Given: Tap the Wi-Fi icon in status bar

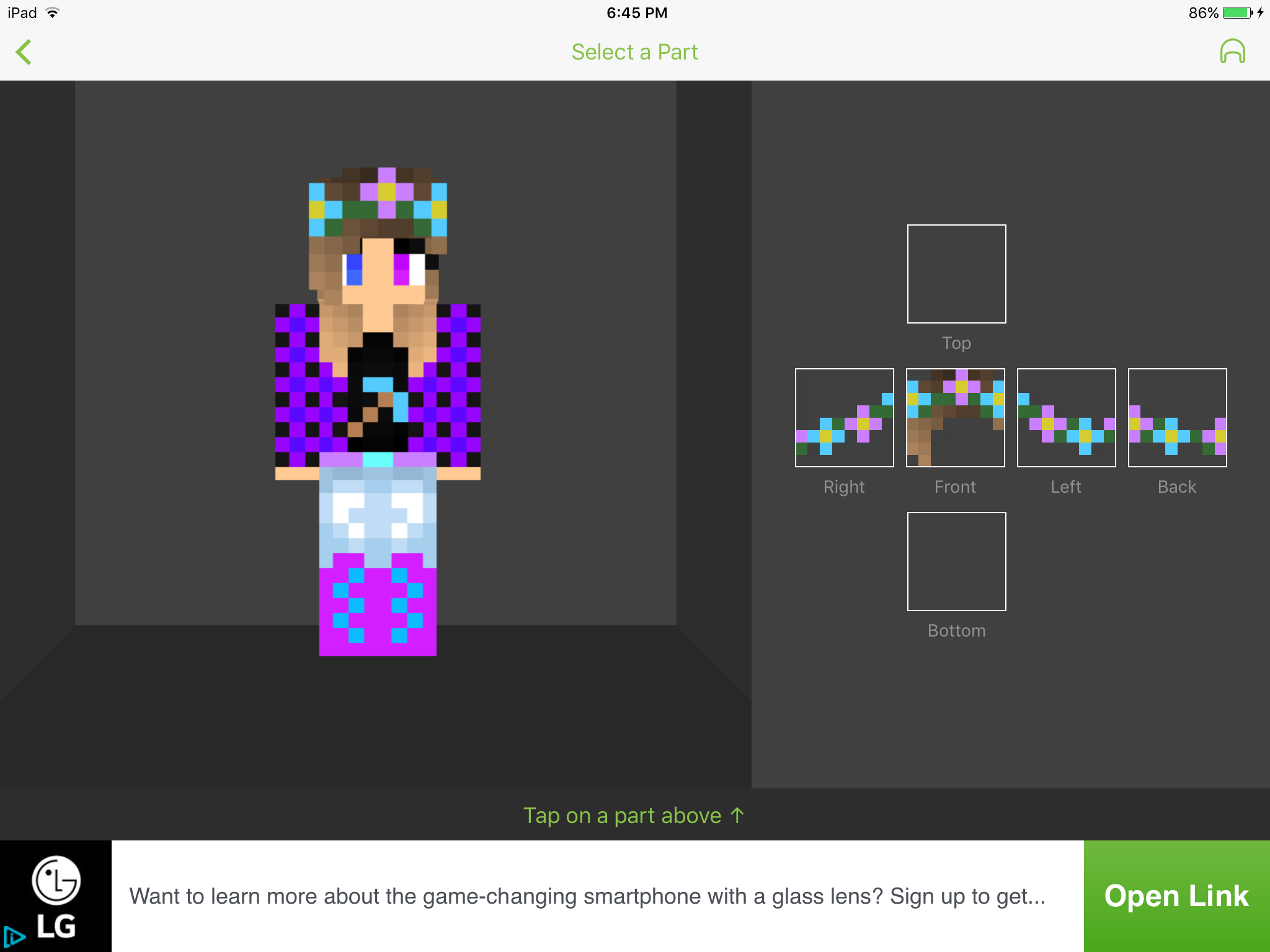Looking at the screenshot, I should (53, 12).
